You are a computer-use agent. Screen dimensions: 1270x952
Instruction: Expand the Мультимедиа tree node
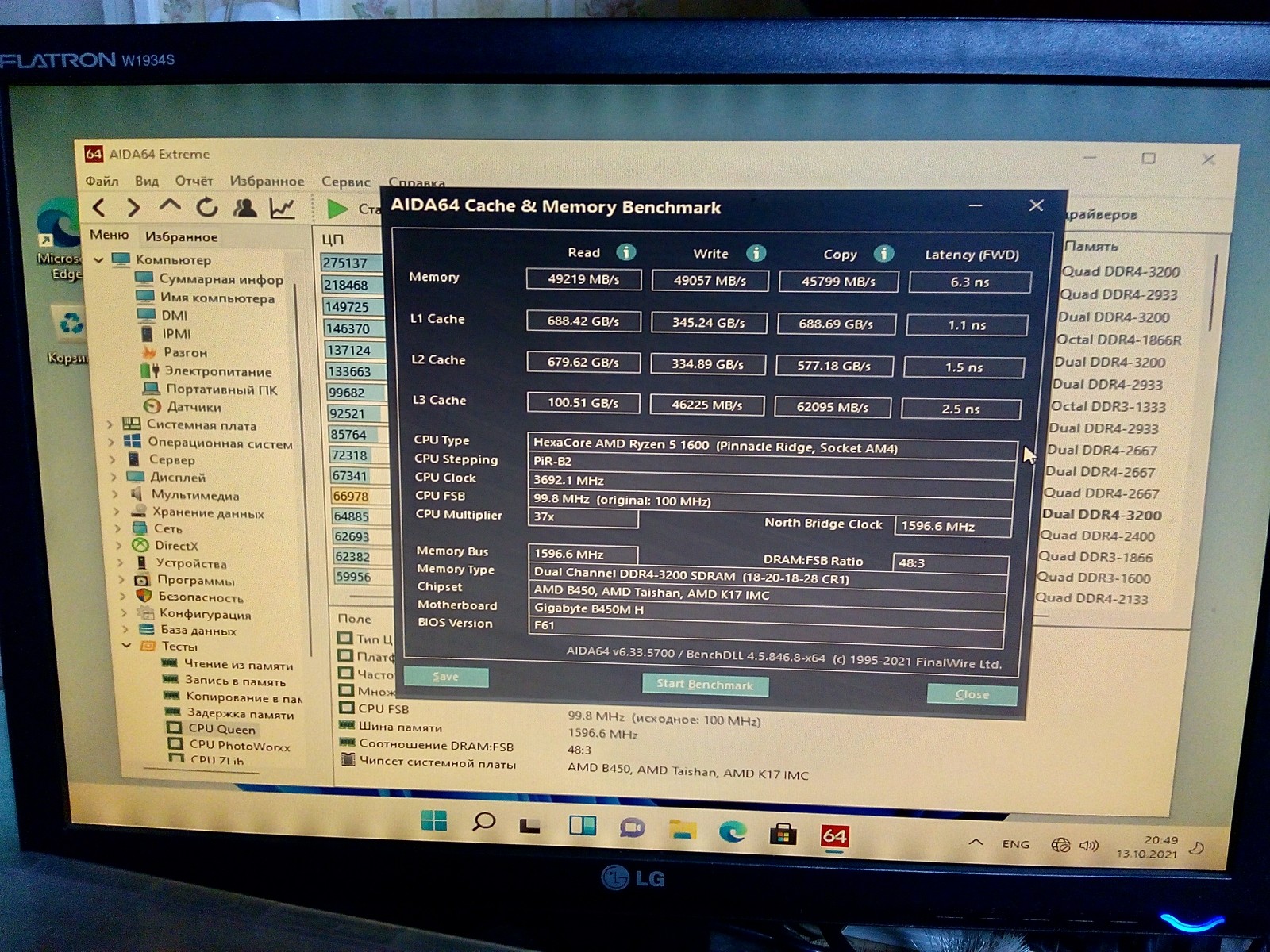(116, 495)
